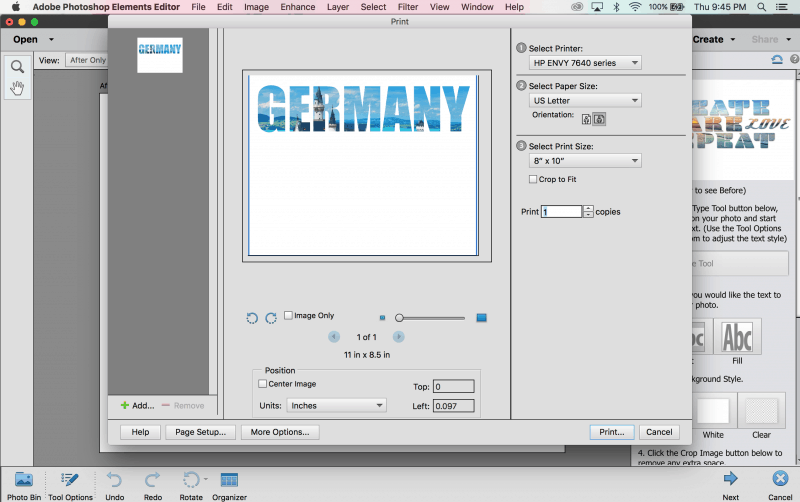Viewport: 800px width, 502px height.
Task: Open the print size 8" x 10" dropdown
Action: [x=585, y=161]
